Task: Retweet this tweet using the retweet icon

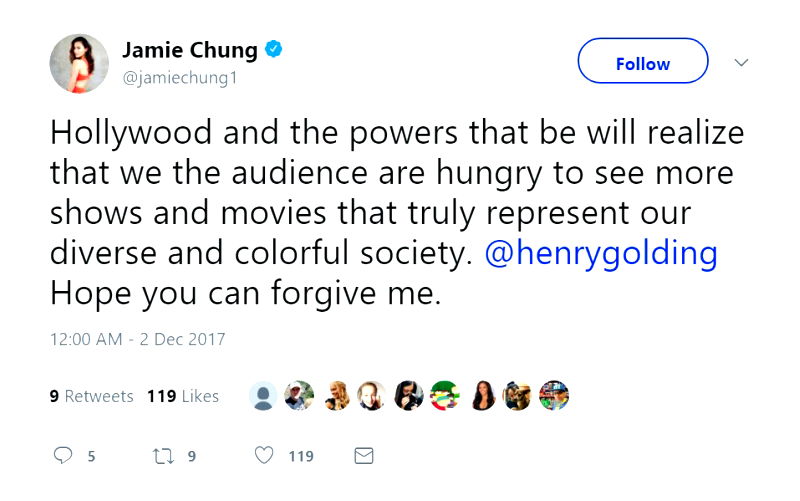Action: tap(162, 456)
